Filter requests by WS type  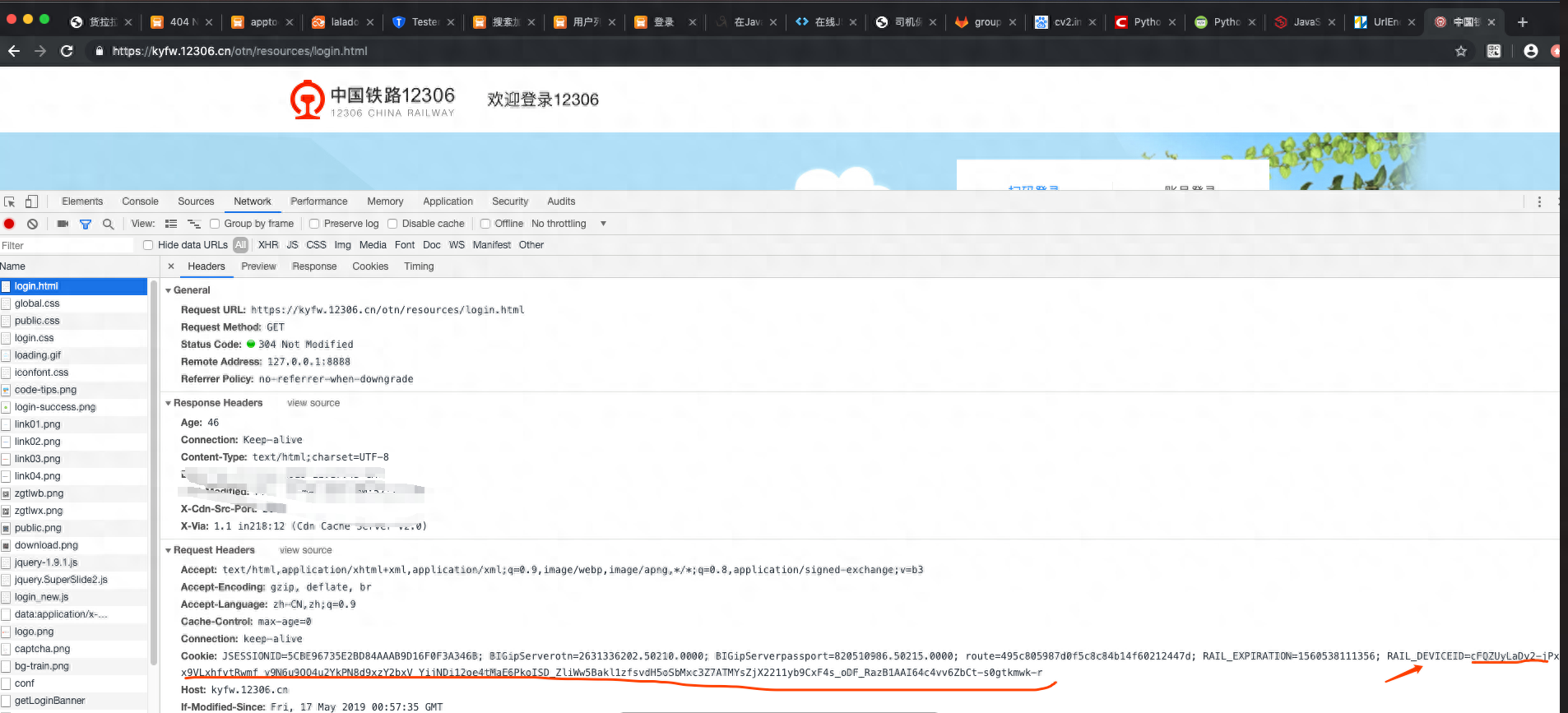457,245
